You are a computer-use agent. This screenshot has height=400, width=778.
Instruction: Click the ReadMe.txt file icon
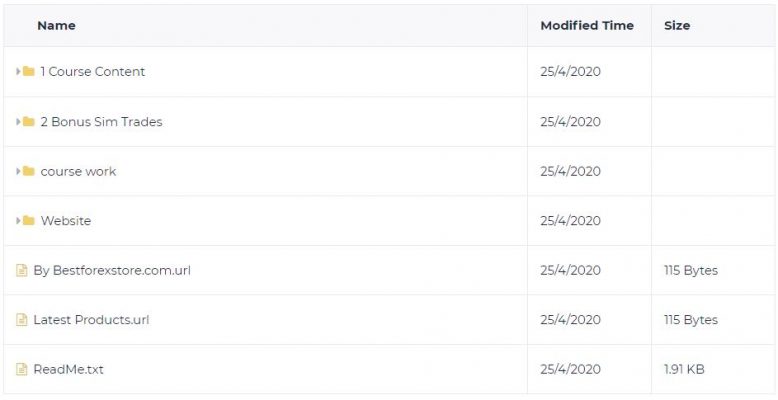pos(22,369)
